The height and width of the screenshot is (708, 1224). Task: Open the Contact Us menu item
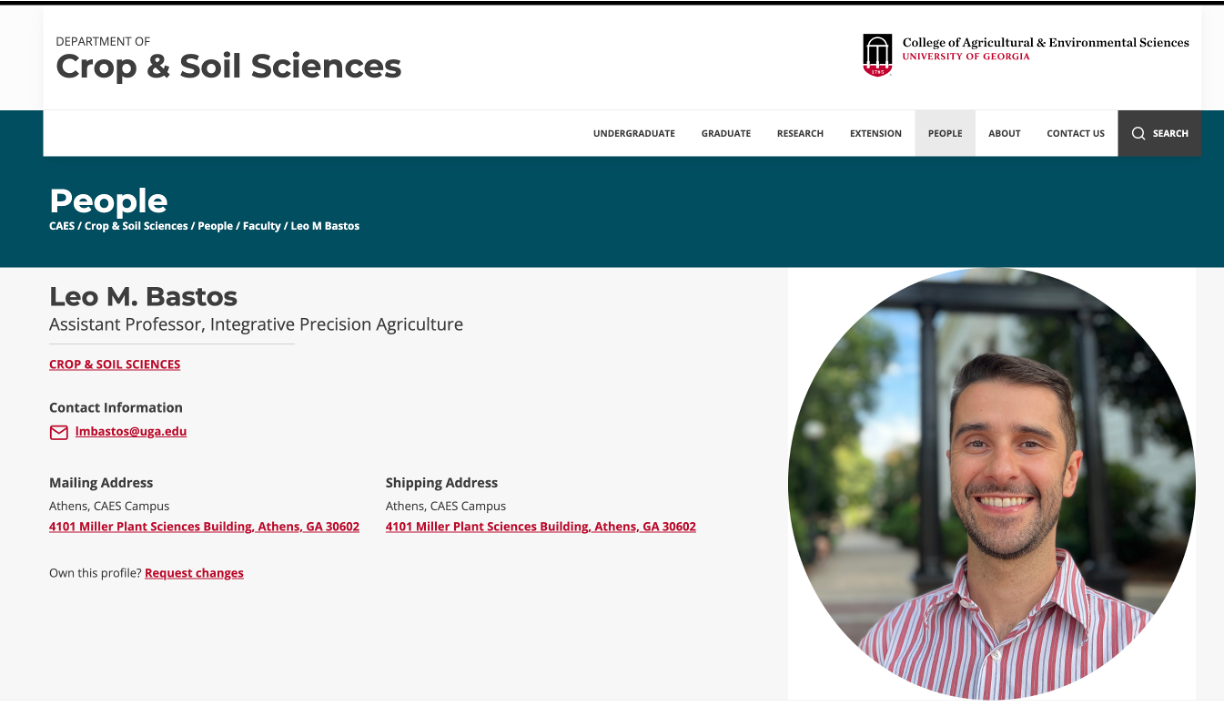pos(1076,133)
